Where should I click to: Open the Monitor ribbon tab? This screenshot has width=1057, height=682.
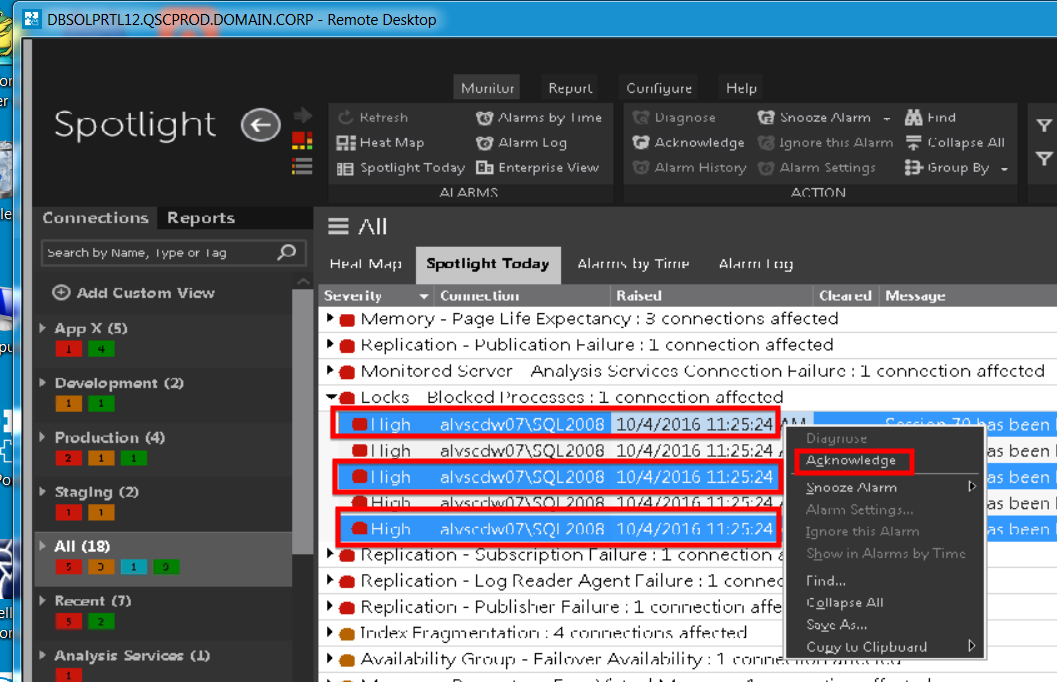click(x=487, y=88)
